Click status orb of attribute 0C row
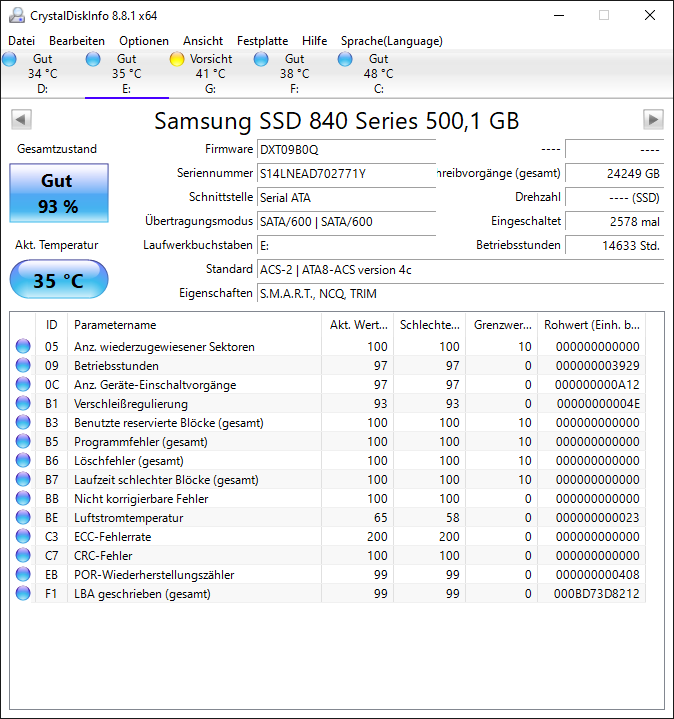Screen dimensions: 674x719 click(x=23, y=384)
